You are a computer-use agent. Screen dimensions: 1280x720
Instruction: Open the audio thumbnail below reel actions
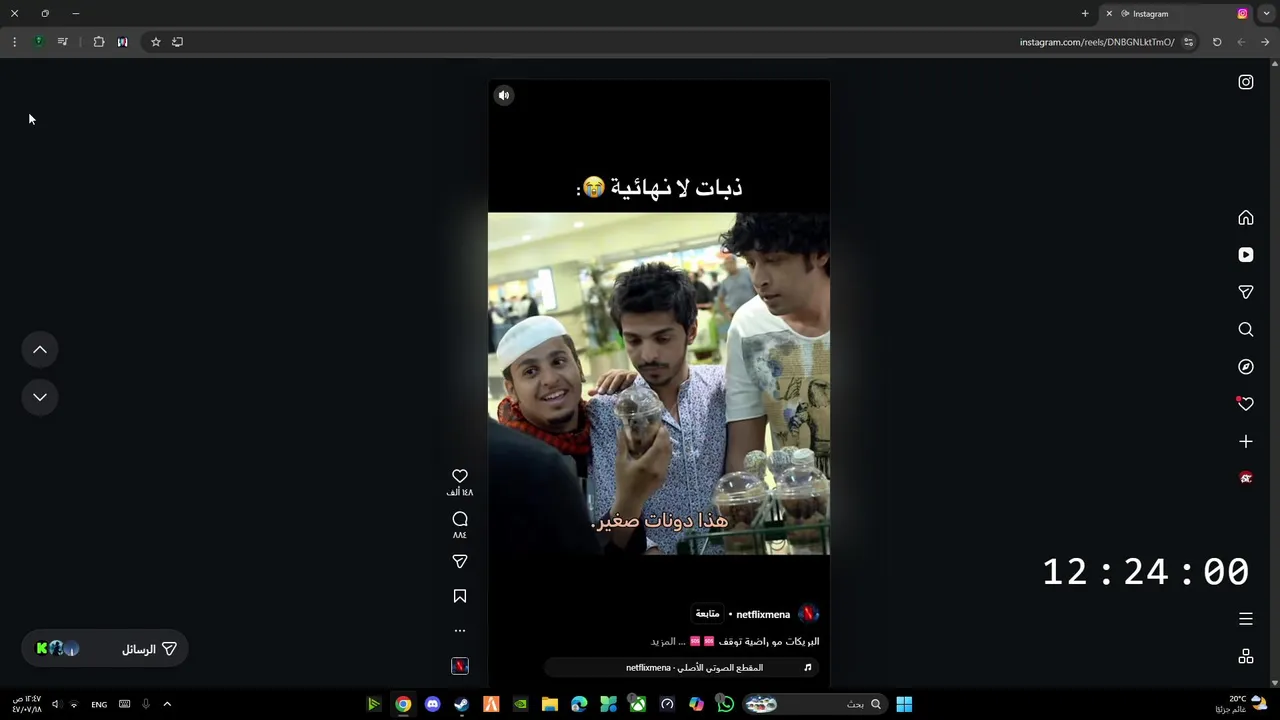pyautogui.click(x=460, y=666)
